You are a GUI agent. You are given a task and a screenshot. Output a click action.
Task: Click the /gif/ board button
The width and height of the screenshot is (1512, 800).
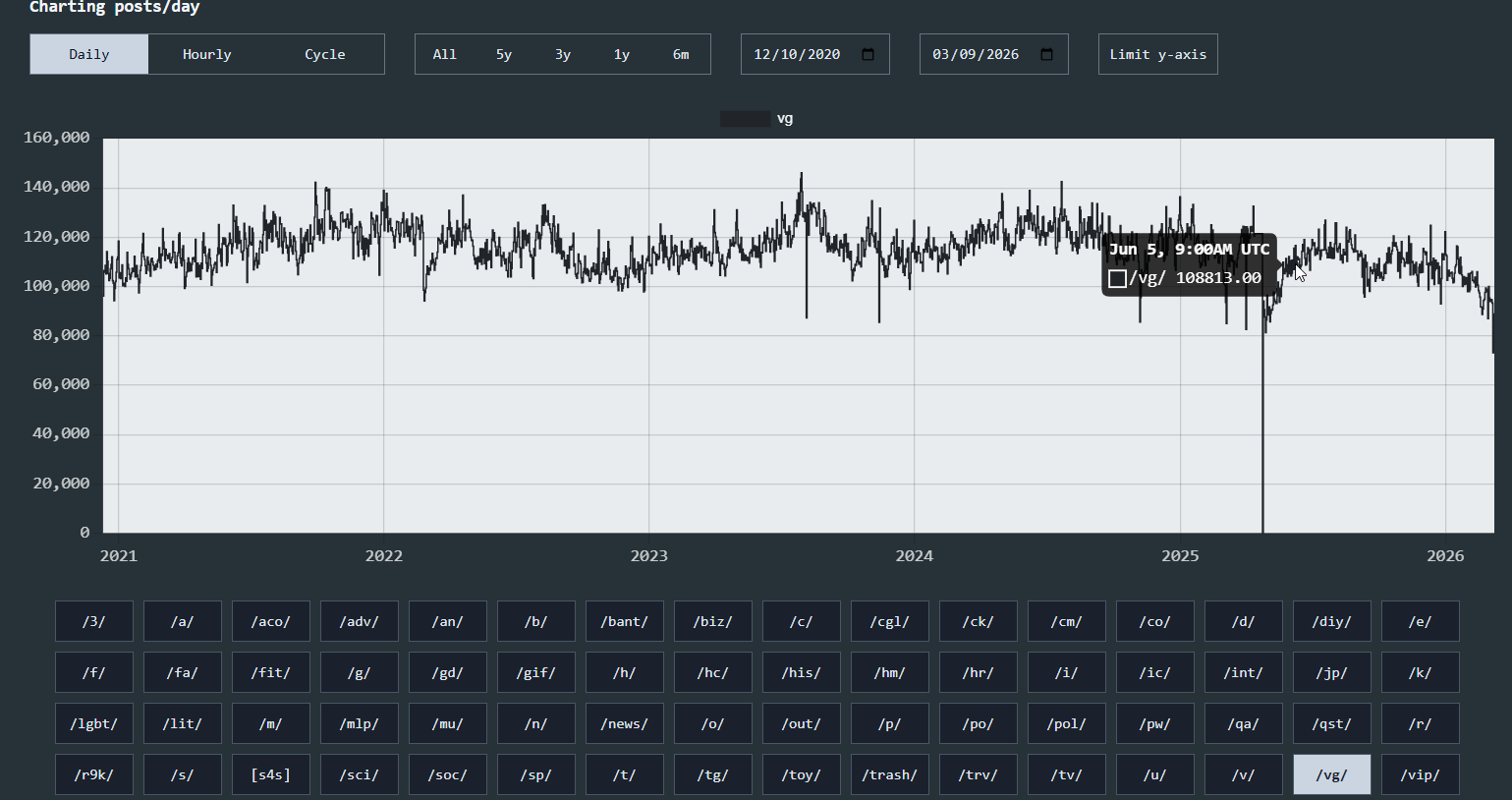(536, 672)
